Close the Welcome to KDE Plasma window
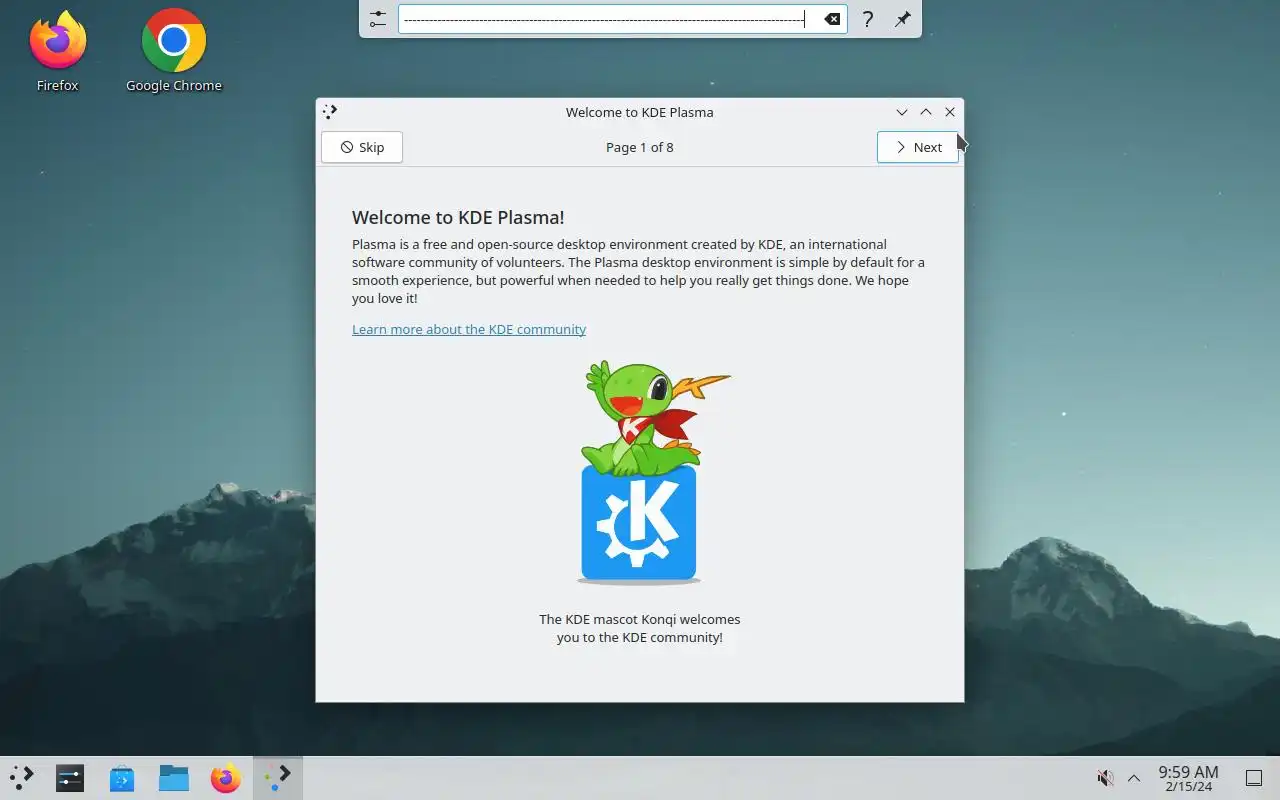This screenshot has width=1280, height=800. click(x=950, y=112)
